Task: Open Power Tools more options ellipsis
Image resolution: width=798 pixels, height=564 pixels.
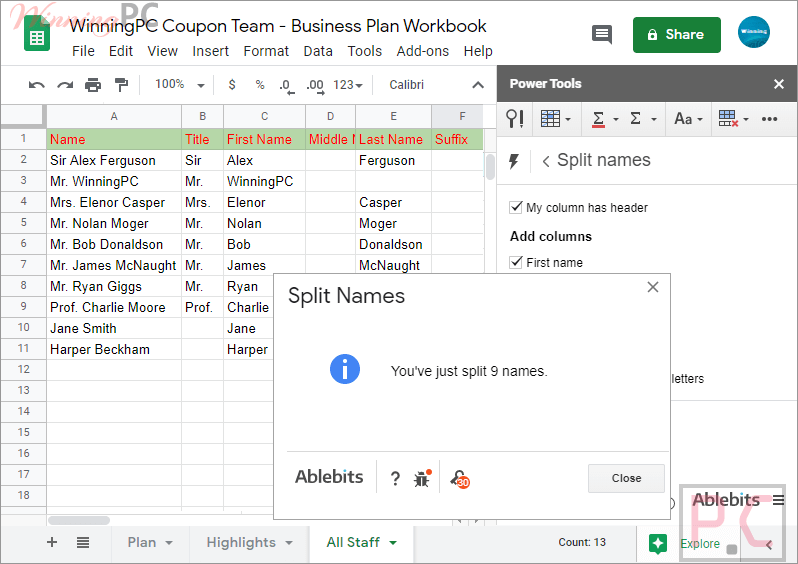Action: [769, 119]
